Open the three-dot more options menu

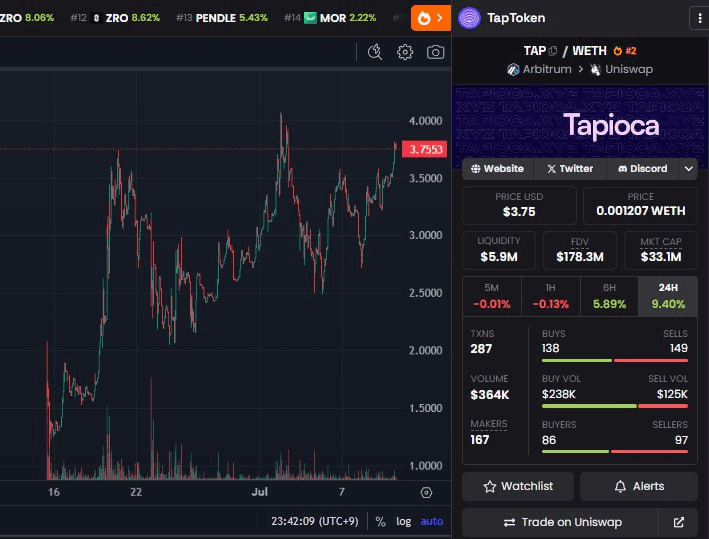(x=697, y=18)
